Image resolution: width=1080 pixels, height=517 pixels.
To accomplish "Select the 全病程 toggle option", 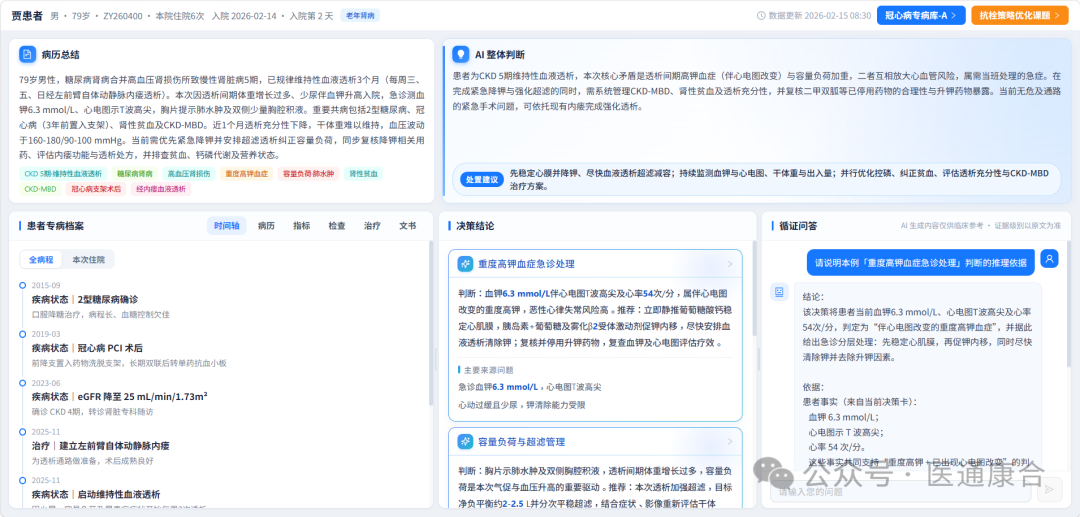I will pyautogui.click(x=41, y=260).
